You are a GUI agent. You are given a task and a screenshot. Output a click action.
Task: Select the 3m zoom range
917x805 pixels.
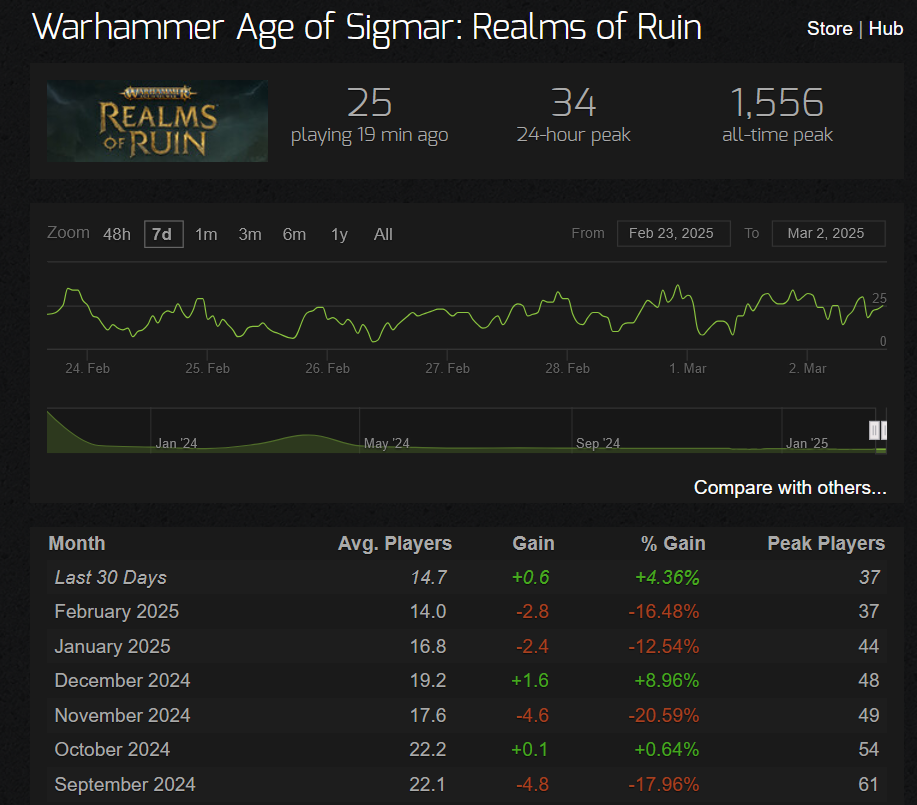point(250,234)
